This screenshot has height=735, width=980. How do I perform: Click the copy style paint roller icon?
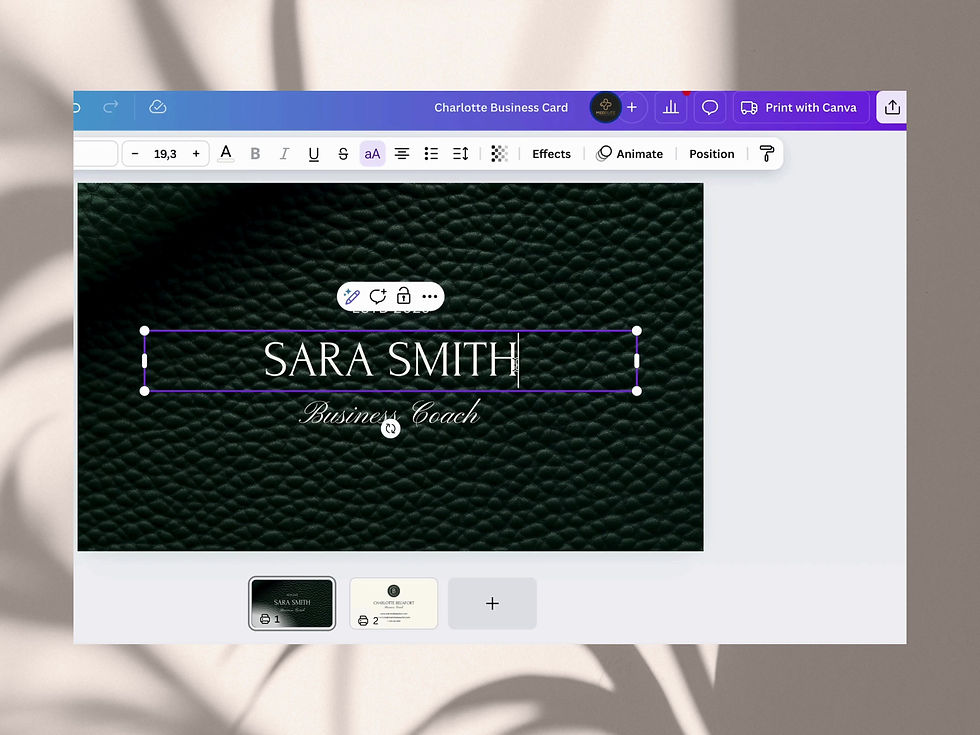tap(766, 154)
